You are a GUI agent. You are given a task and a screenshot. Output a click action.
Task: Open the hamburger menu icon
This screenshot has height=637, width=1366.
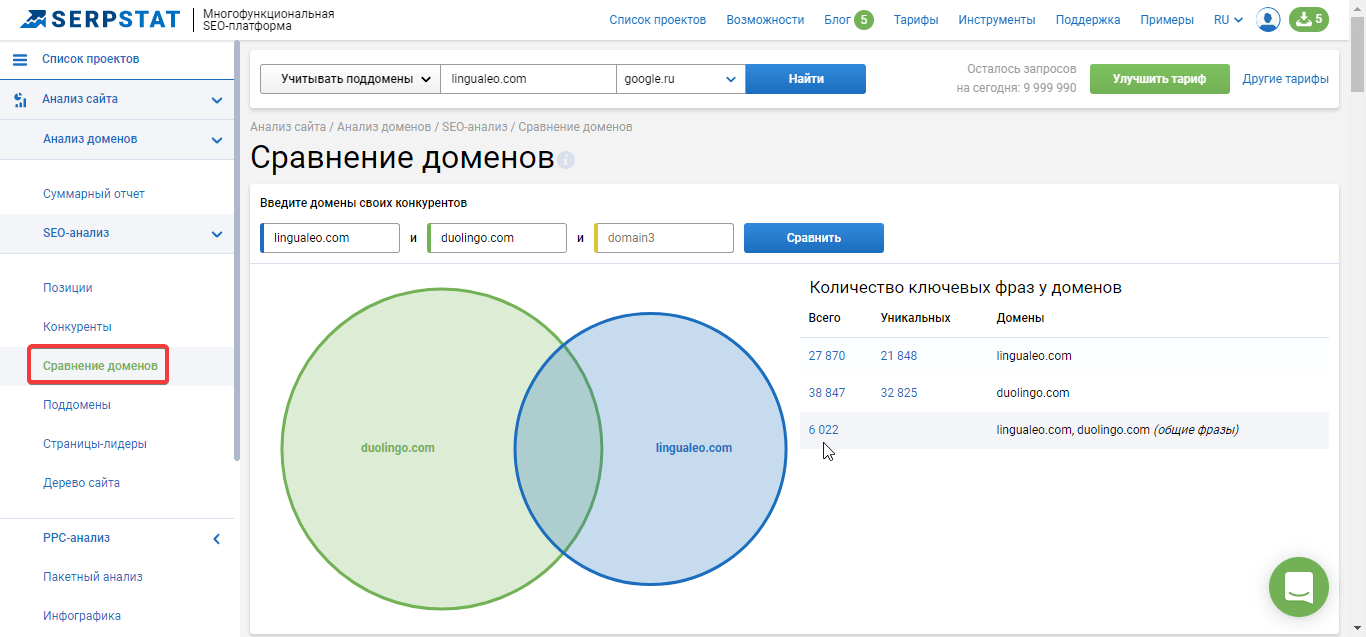(x=20, y=60)
